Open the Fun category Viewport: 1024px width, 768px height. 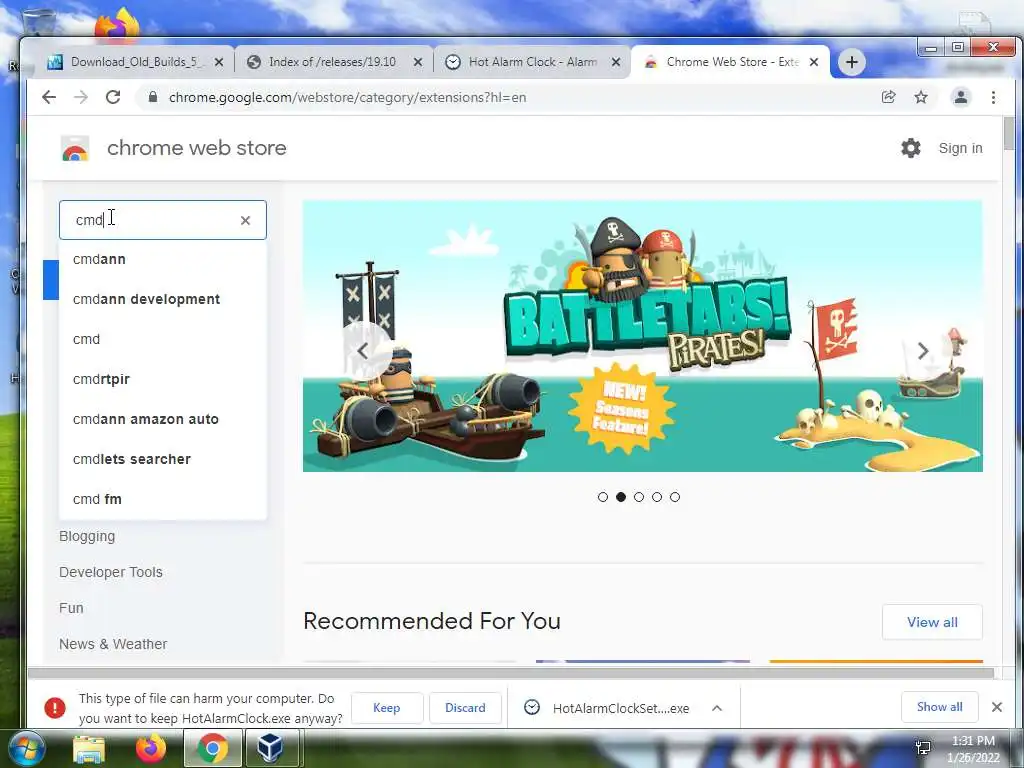[71, 608]
